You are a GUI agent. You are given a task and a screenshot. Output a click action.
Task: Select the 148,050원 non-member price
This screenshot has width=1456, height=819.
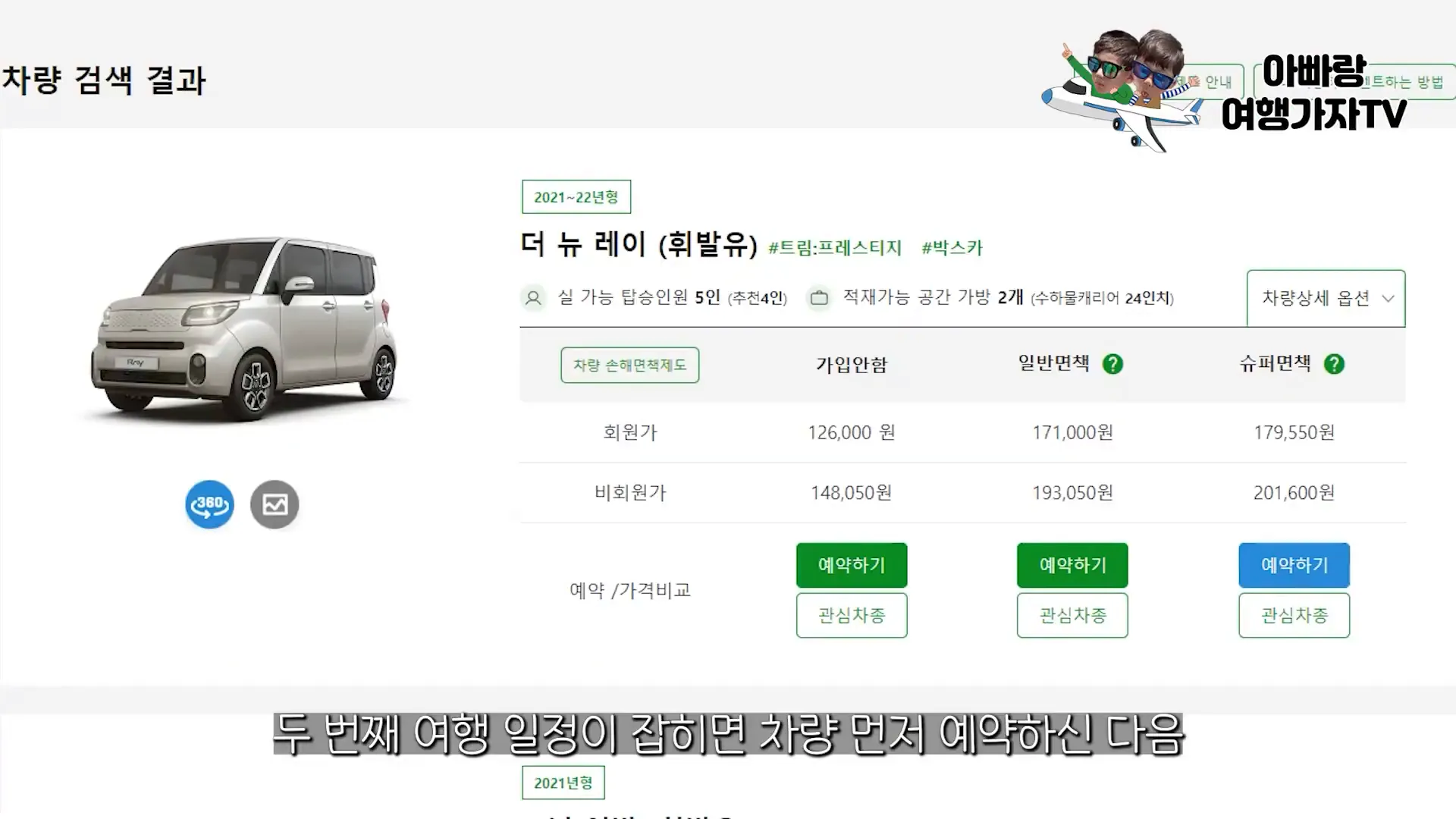852,493
